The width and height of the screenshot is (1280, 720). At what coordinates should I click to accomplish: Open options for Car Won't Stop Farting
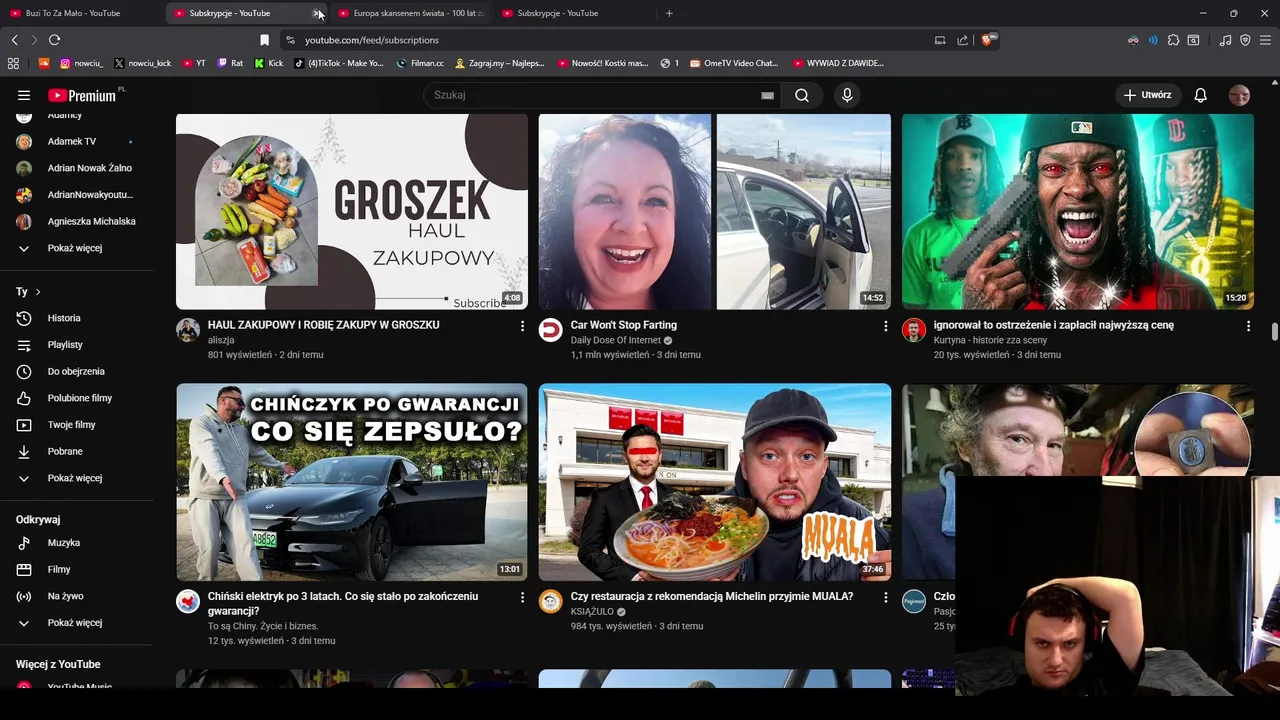click(x=885, y=326)
